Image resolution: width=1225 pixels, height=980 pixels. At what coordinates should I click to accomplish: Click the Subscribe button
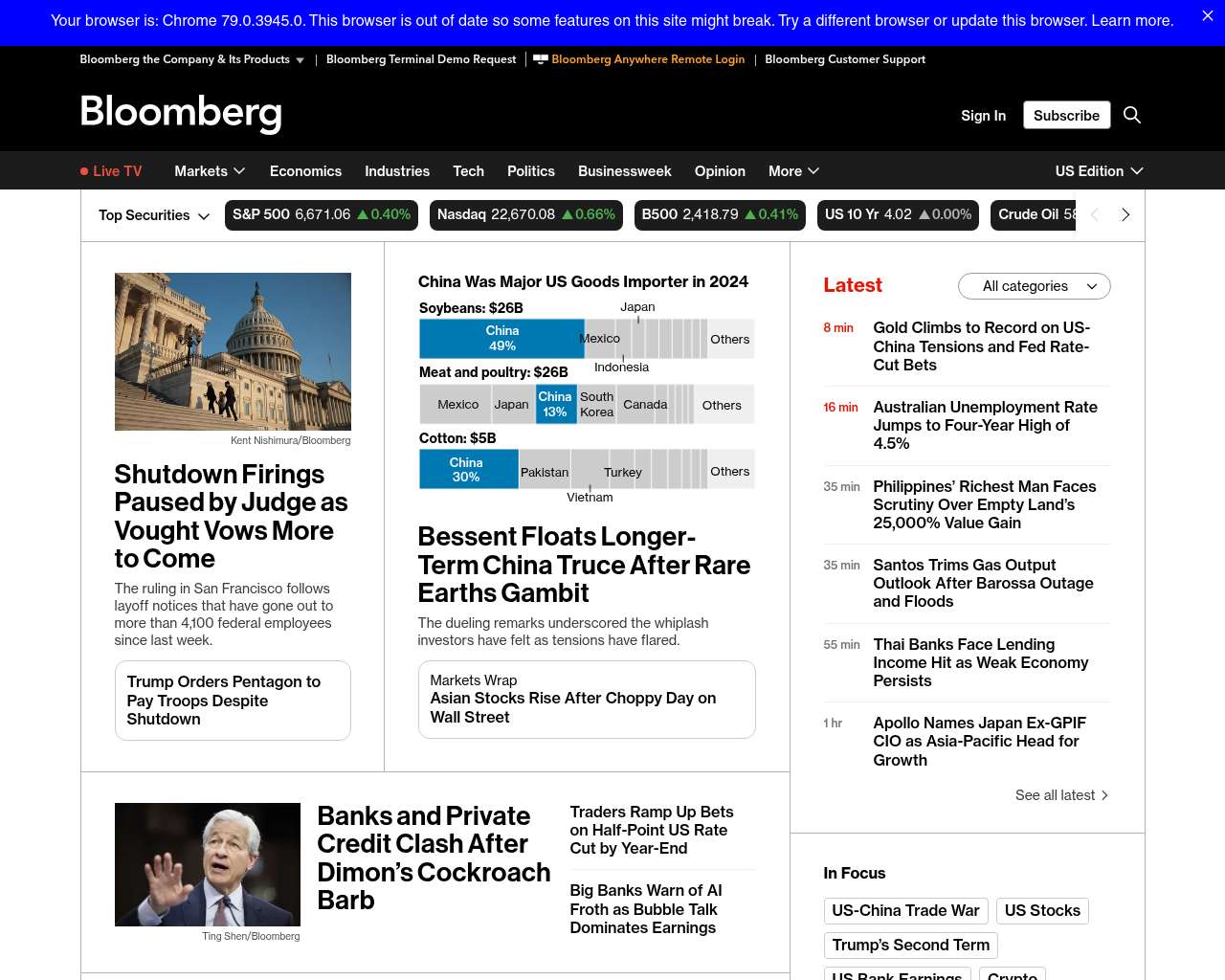click(x=1066, y=115)
